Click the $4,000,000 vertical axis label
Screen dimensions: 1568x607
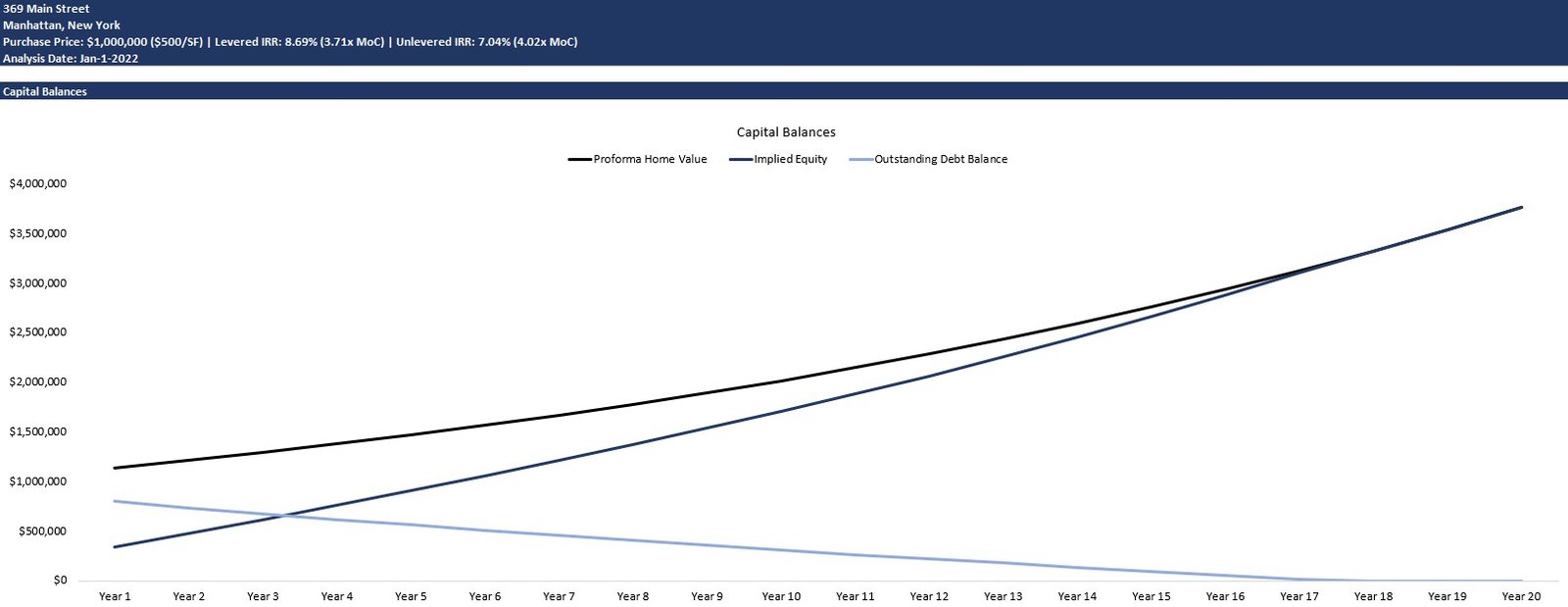pyautogui.click(x=37, y=183)
